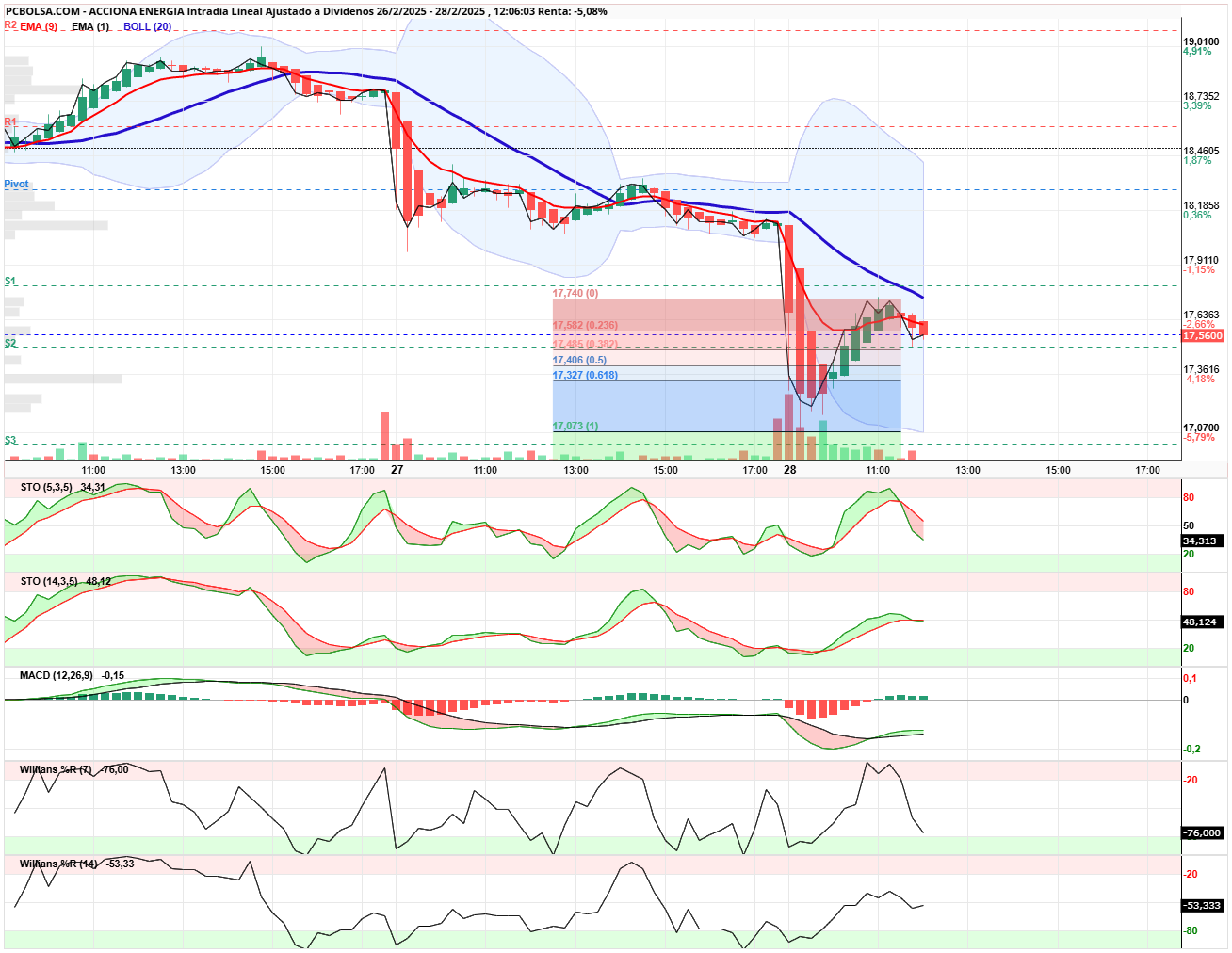The width and height of the screenshot is (1232, 953).
Task: Click the Fibonacci 17,740 (0) level label
Action: click(x=575, y=293)
